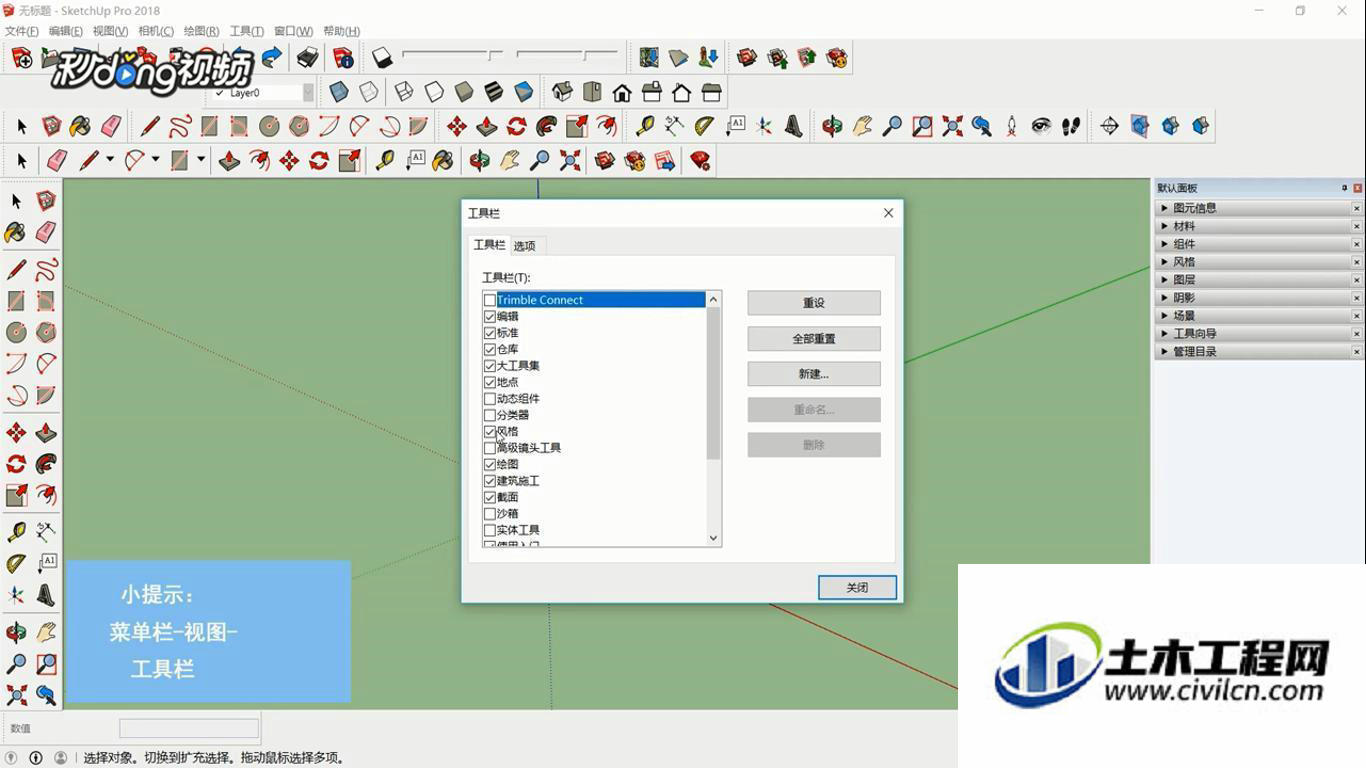Select the Zoom magnifier in left toolbar
Viewport: 1366px width, 768px height.
pos(16,664)
